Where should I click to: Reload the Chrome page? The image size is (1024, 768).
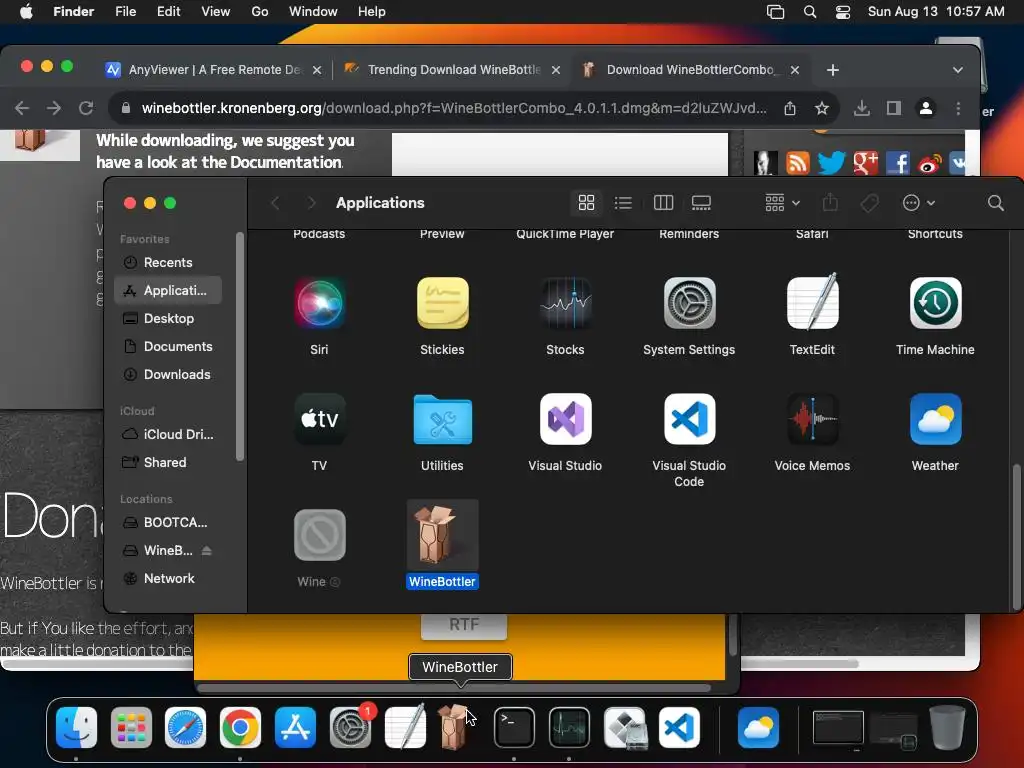coord(86,108)
